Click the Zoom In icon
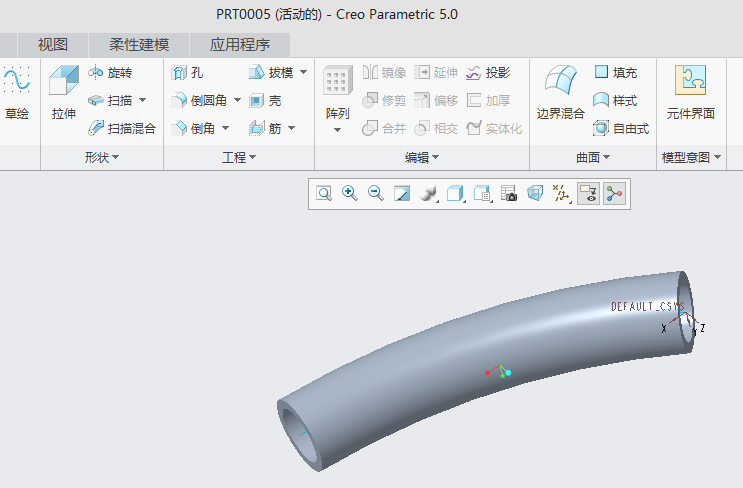 [x=350, y=193]
